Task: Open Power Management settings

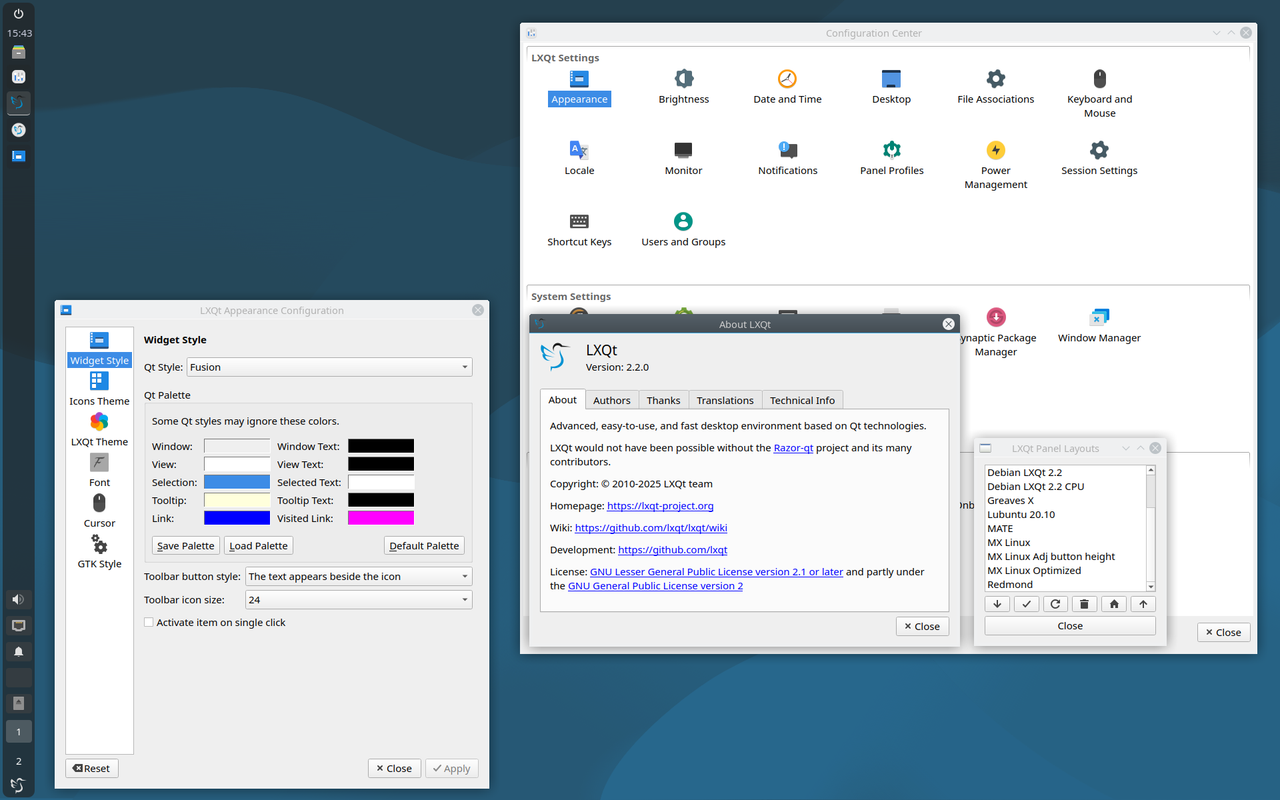Action: point(995,164)
